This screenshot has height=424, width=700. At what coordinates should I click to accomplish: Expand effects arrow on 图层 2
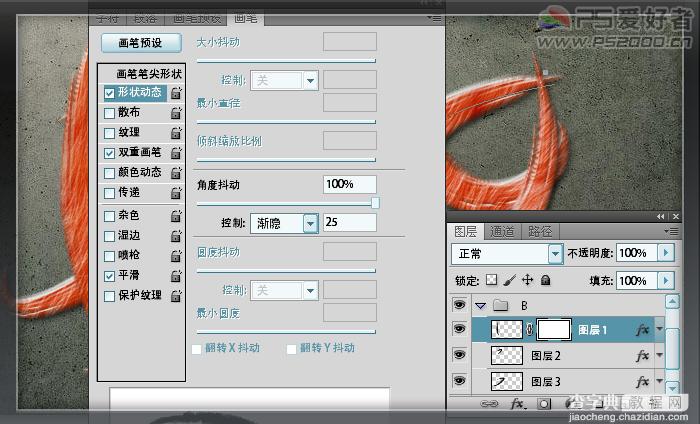pyautogui.click(x=659, y=355)
